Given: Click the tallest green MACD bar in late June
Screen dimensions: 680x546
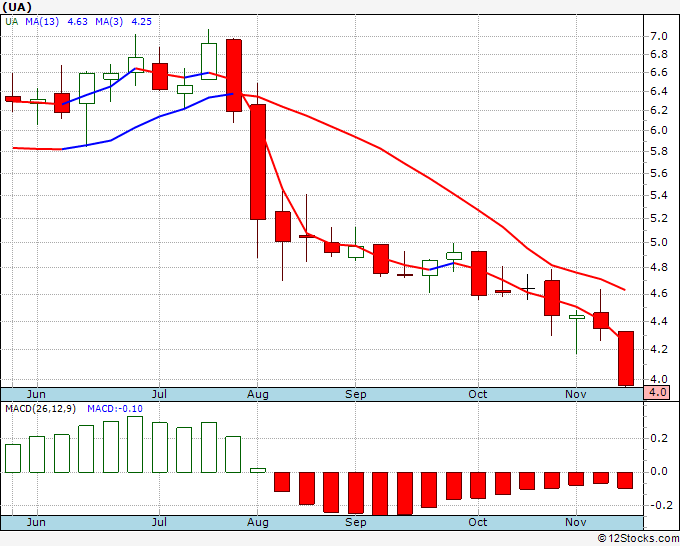Looking at the screenshot, I should click(135, 445).
